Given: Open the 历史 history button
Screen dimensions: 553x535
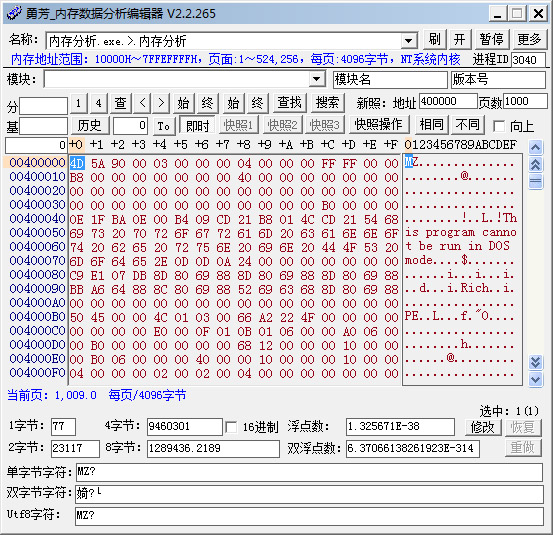Looking at the screenshot, I should 90,125.
